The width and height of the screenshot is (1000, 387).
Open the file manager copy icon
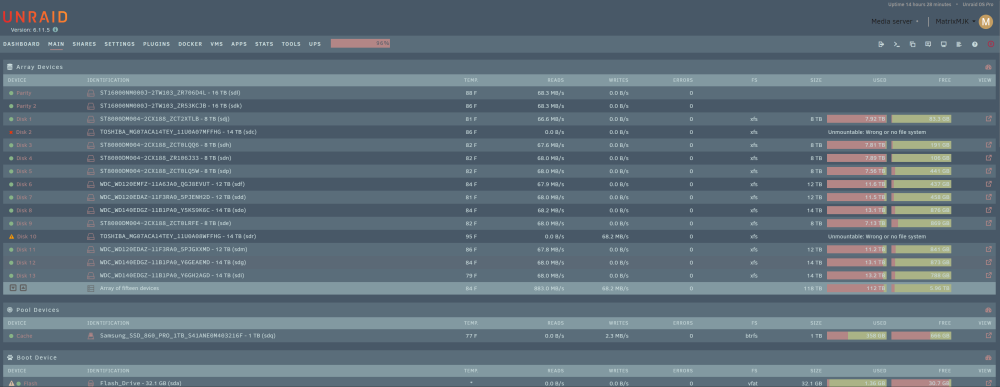[912, 44]
